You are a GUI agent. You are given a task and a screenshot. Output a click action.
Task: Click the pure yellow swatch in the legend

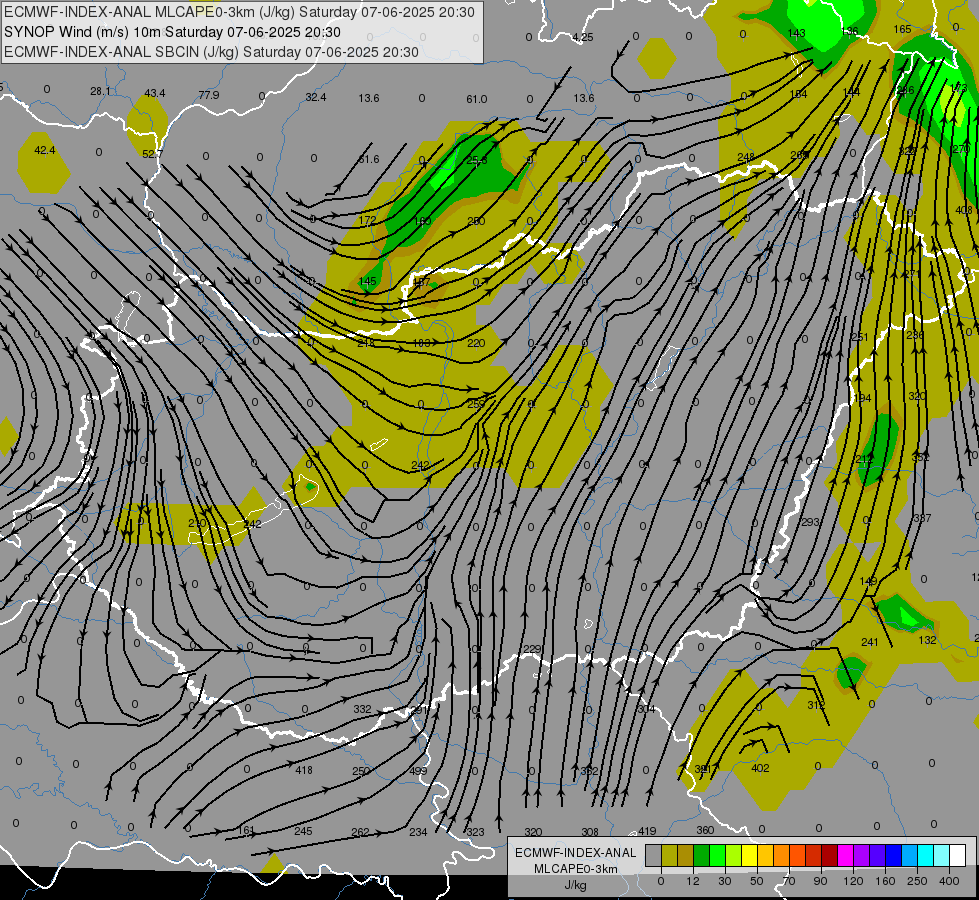(x=749, y=855)
